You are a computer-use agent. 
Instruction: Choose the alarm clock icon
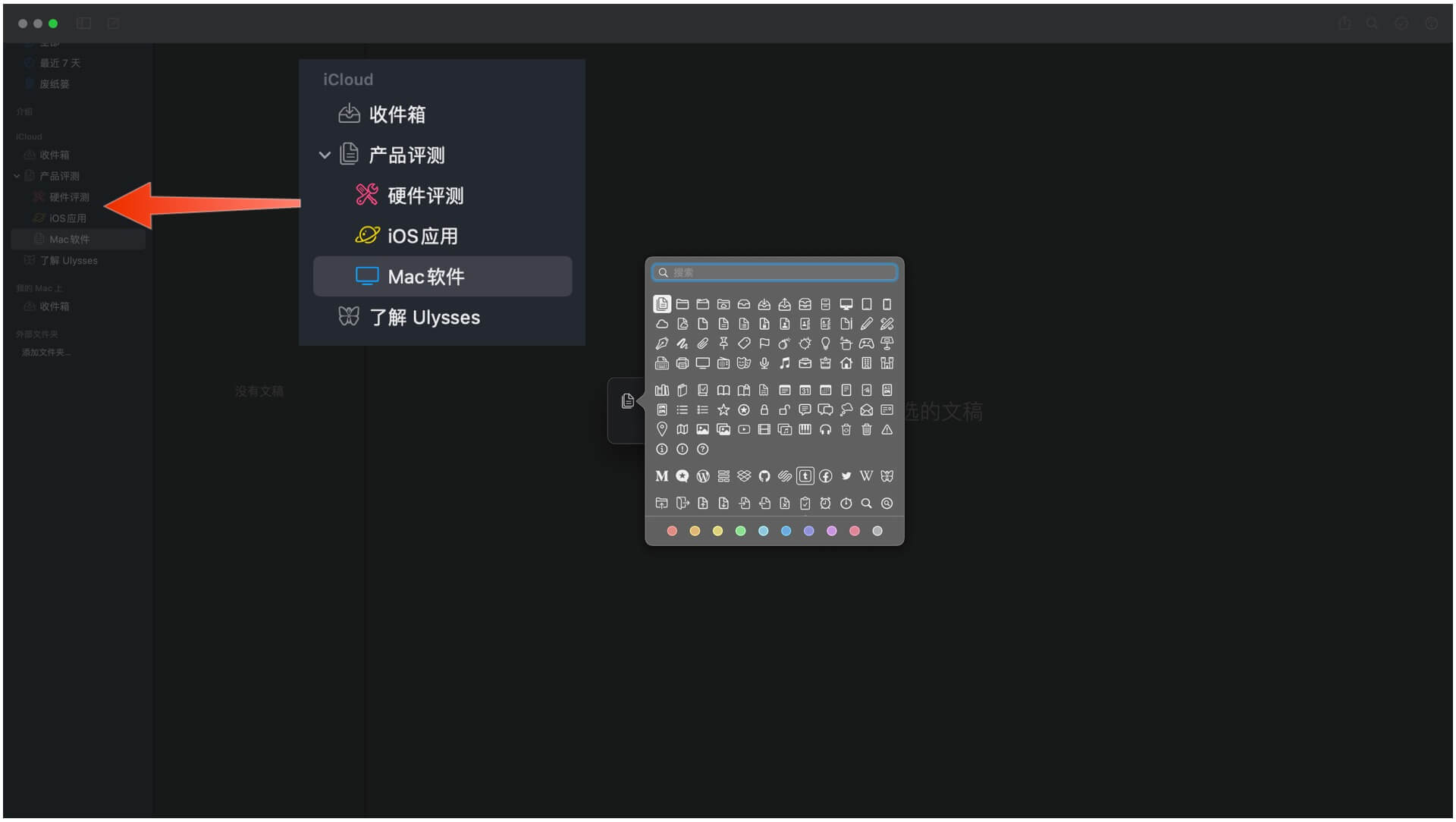coord(825,504)
